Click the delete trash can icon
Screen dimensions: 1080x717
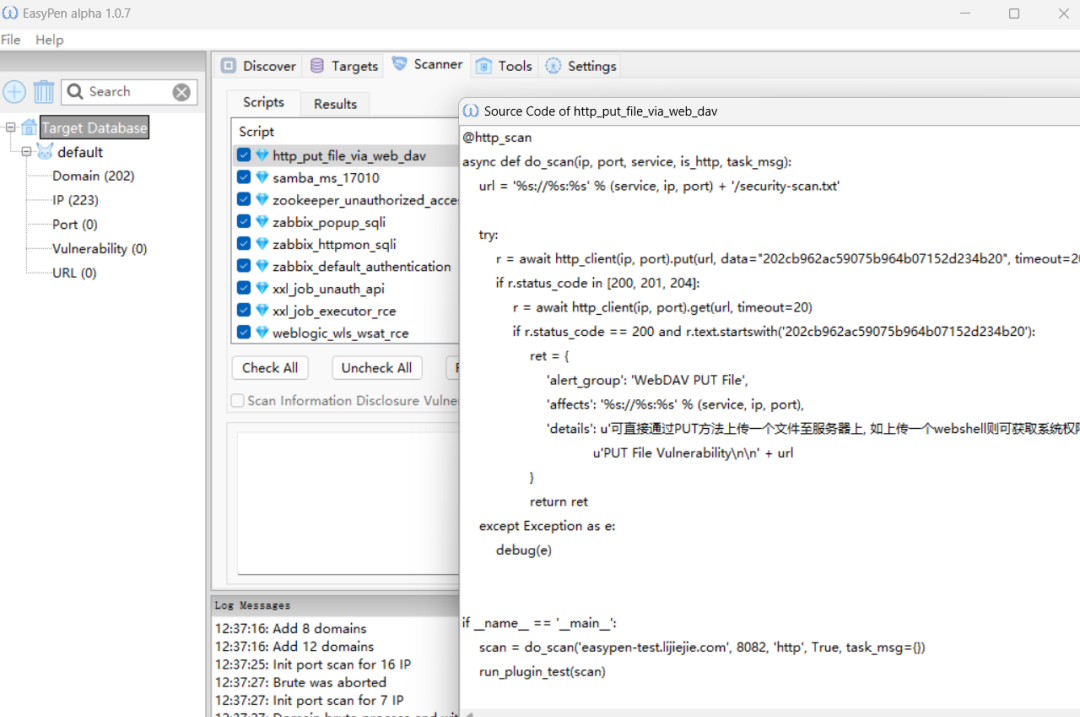tap(43, 92)
